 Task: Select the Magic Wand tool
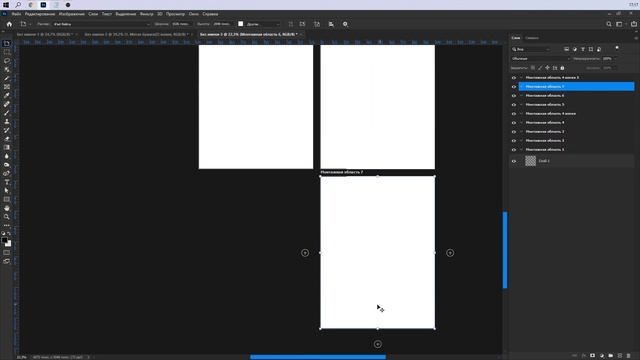point(7,69)
